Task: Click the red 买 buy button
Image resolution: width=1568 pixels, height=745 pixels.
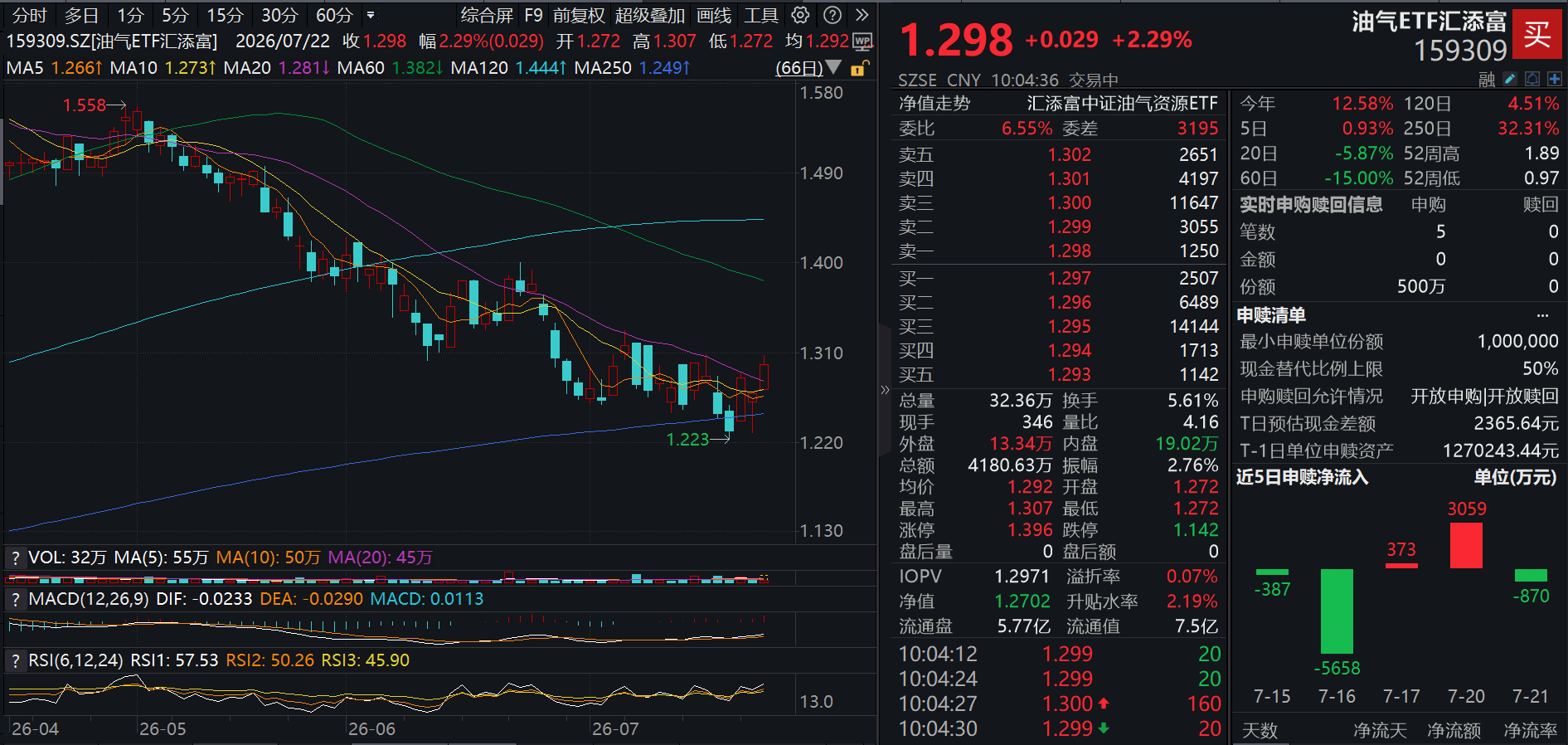Action: [1536, 34]
